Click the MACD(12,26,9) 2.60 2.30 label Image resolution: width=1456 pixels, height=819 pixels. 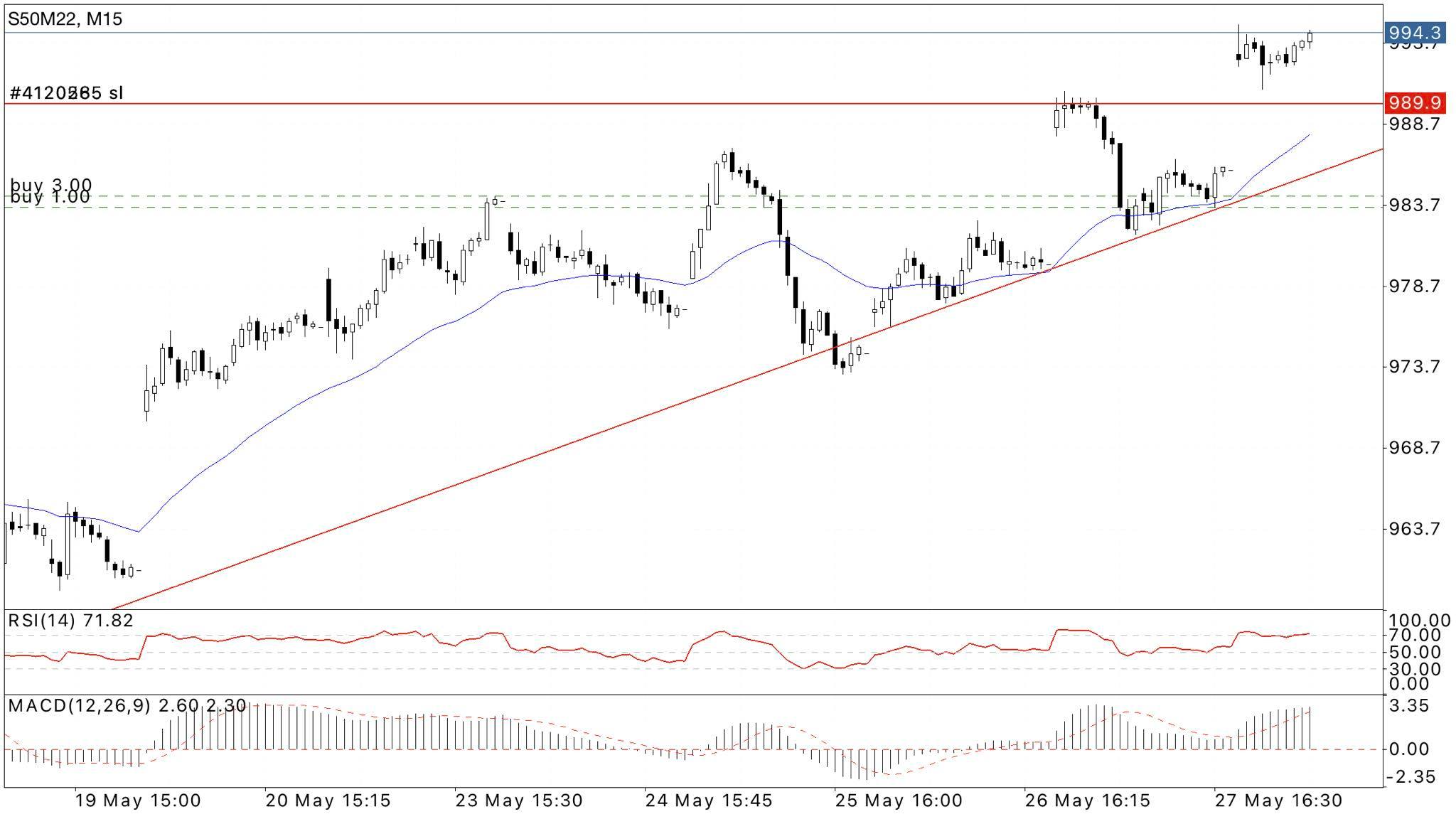(x=127, y=705)
